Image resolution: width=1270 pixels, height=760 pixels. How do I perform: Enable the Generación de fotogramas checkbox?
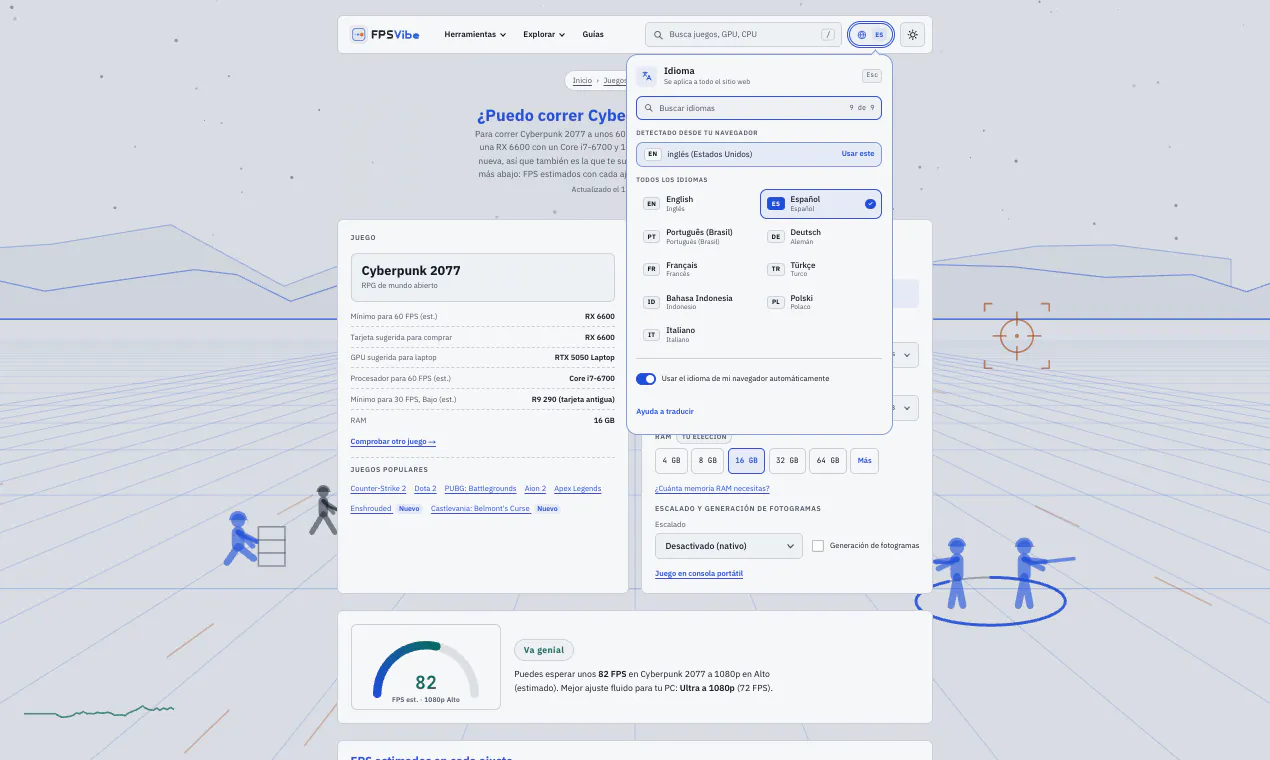(x=818, y=546)
